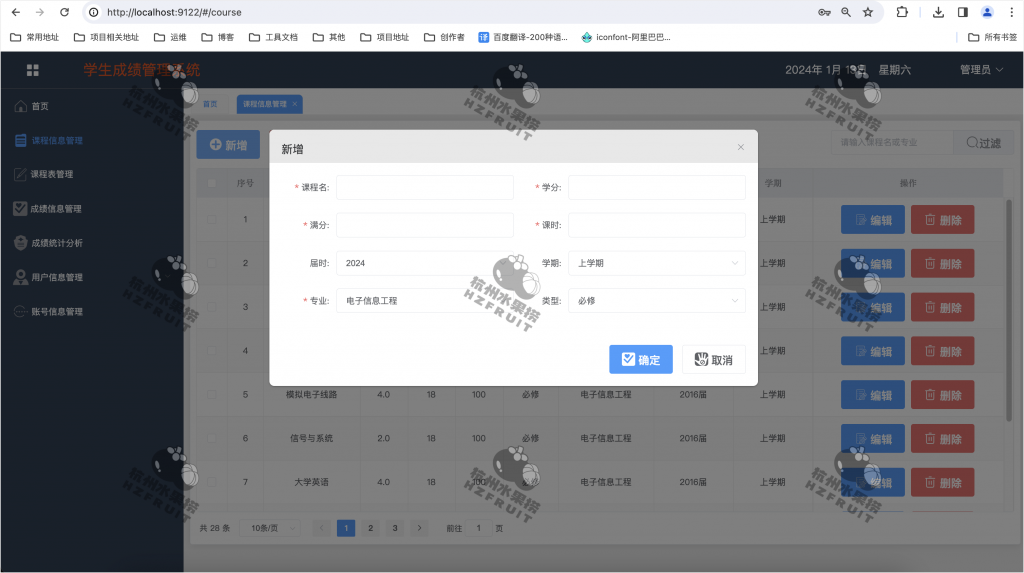The height and width of the screenshot is (573, 1024).
Task: Click the browser back arrow
Action: click(x=16, y=12)
